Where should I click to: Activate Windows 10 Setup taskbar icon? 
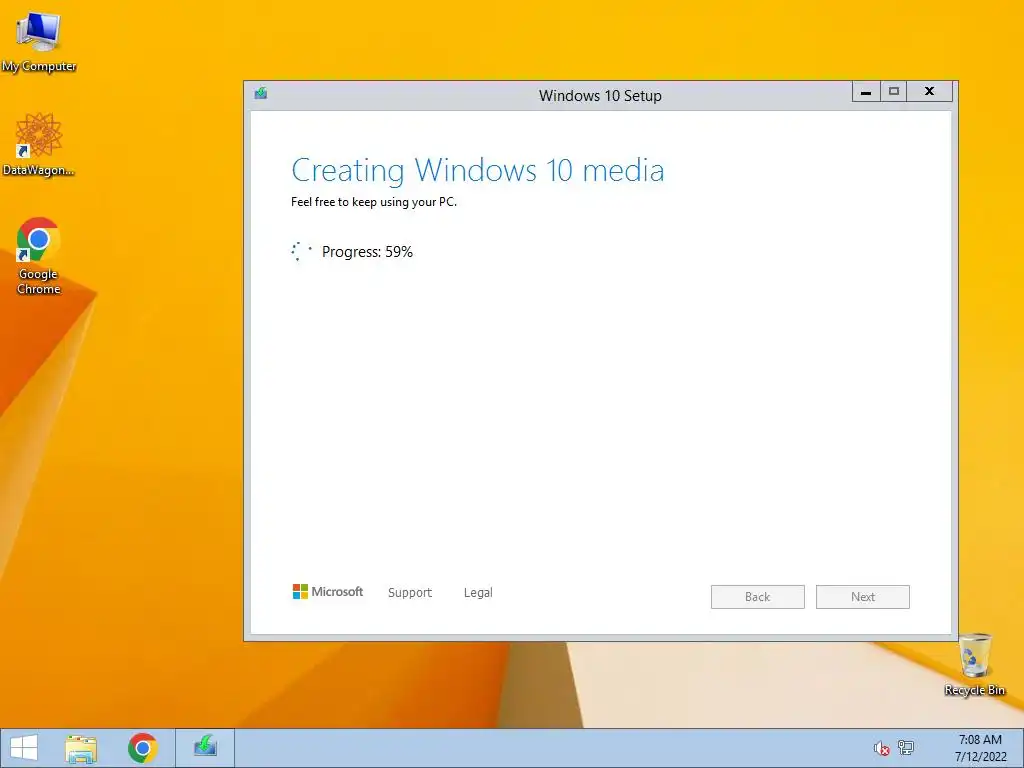(x=205, y=748)
